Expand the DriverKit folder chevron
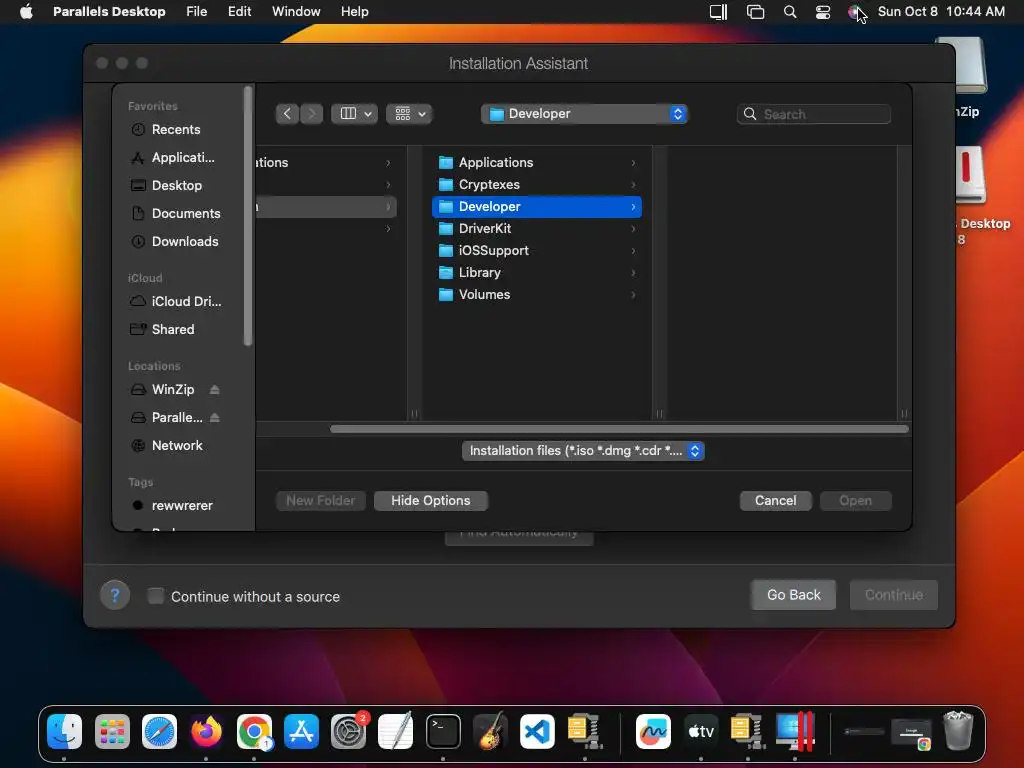 [633, 229]
